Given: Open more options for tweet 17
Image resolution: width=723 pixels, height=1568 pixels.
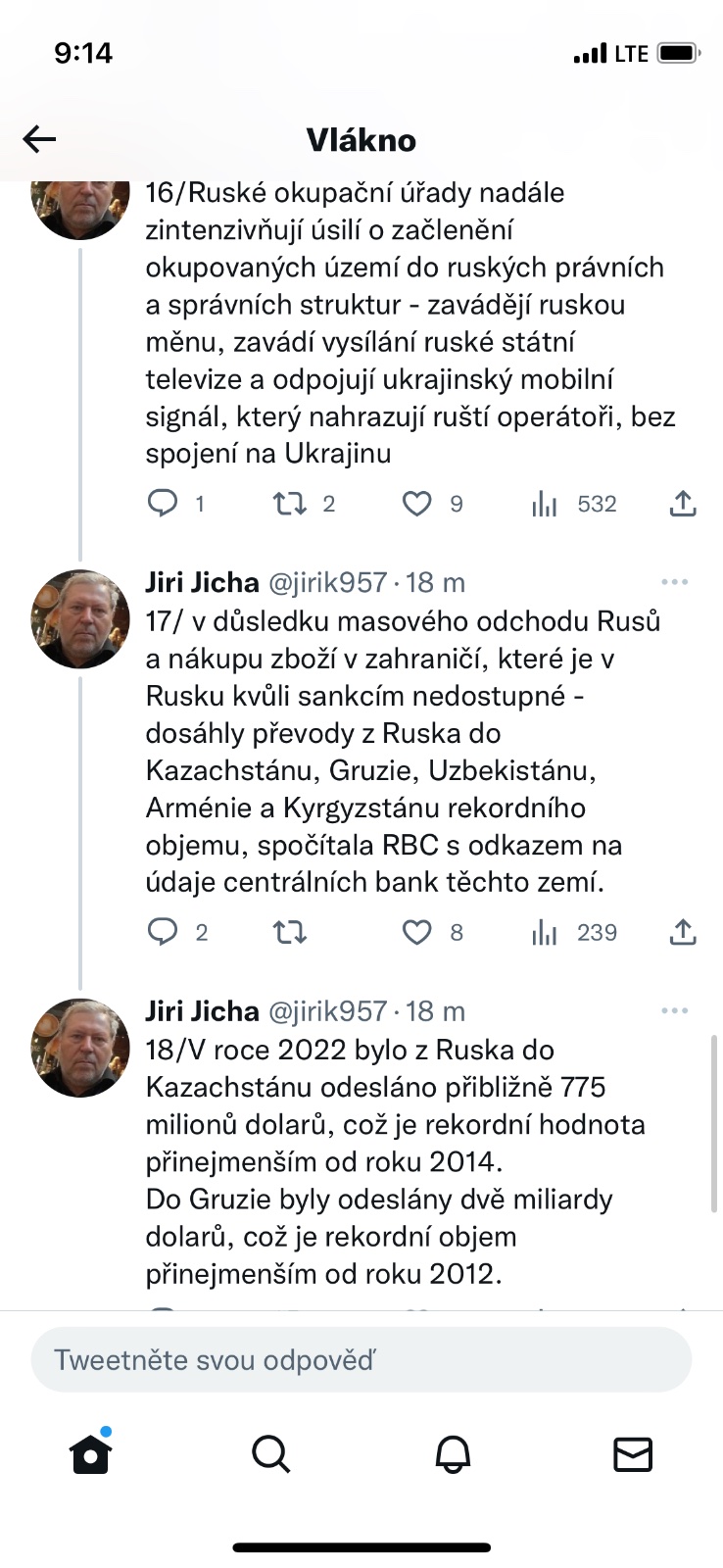Looking at the screenshot, I should [675, 582].
